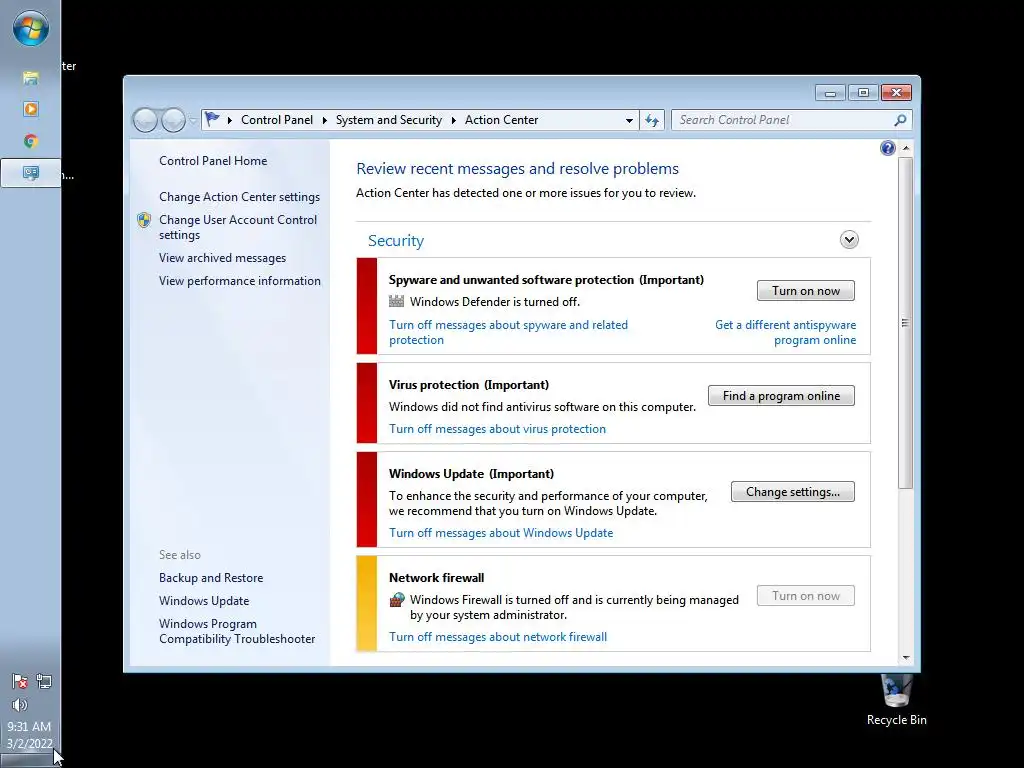Collapse the Security section chevron

849,240
